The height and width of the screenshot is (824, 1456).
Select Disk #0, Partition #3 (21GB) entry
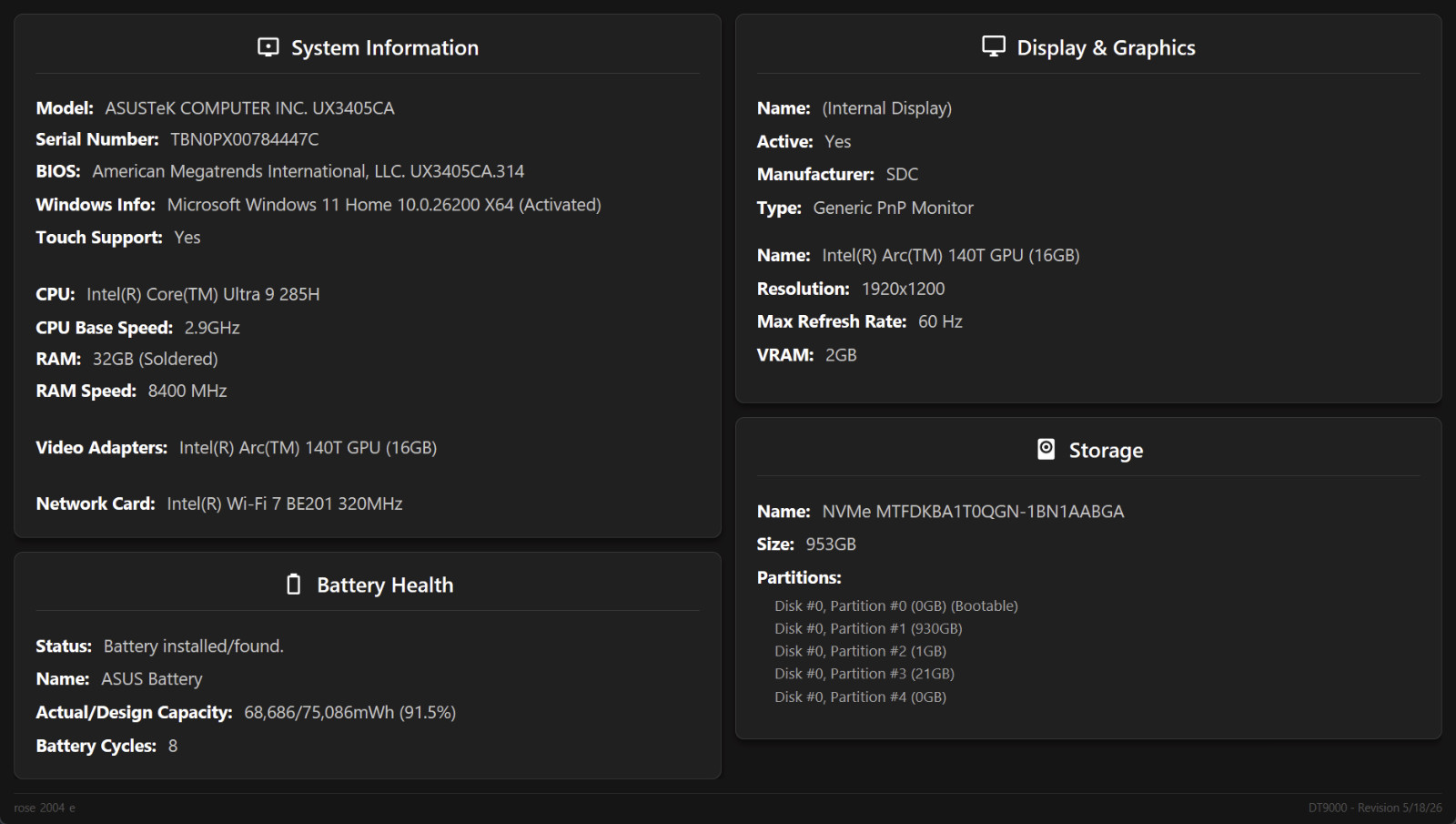click(864, 674)
